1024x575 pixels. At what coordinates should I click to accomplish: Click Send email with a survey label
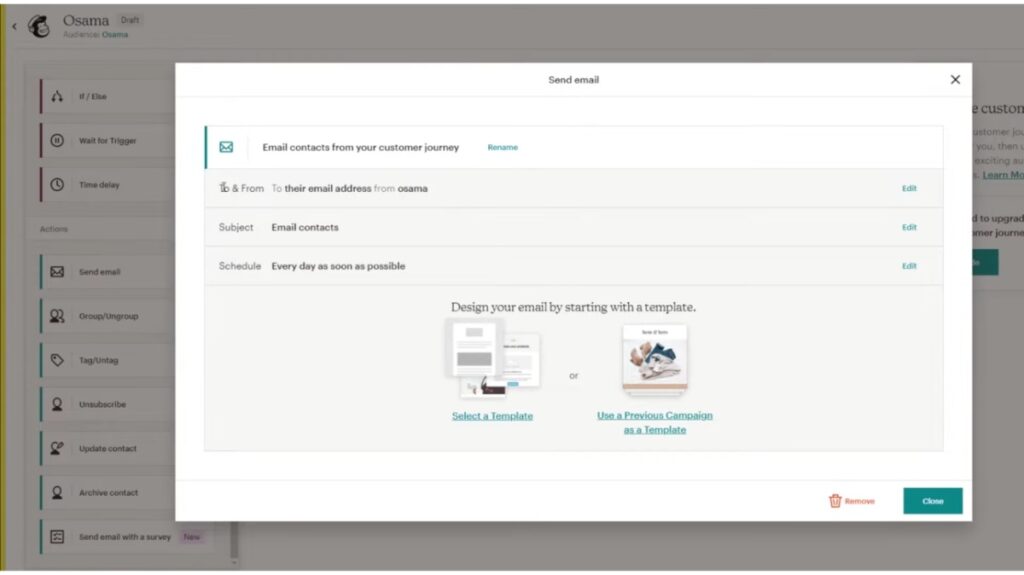tap(125, 537)
